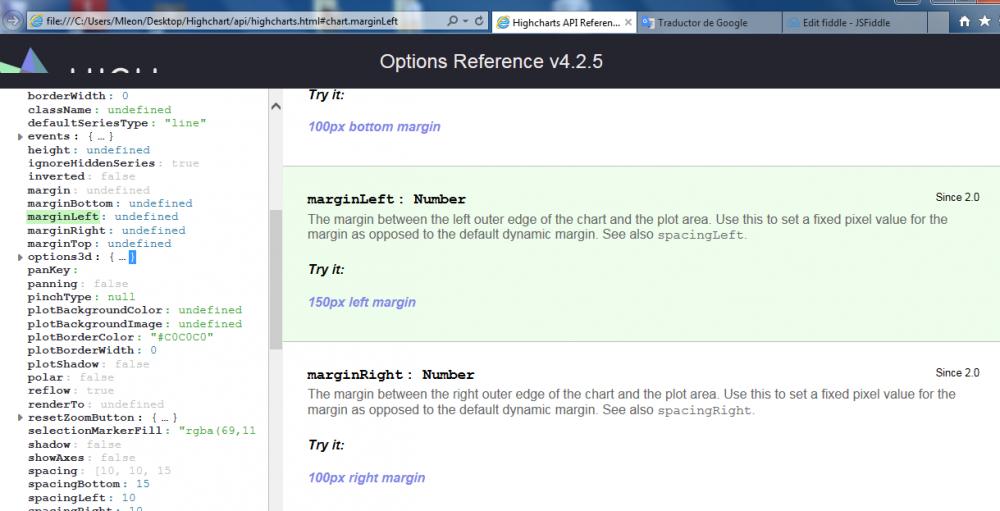Click the browser back arrow button
The height and width of the screenshot is (511, 1000).
click(12, 21)
